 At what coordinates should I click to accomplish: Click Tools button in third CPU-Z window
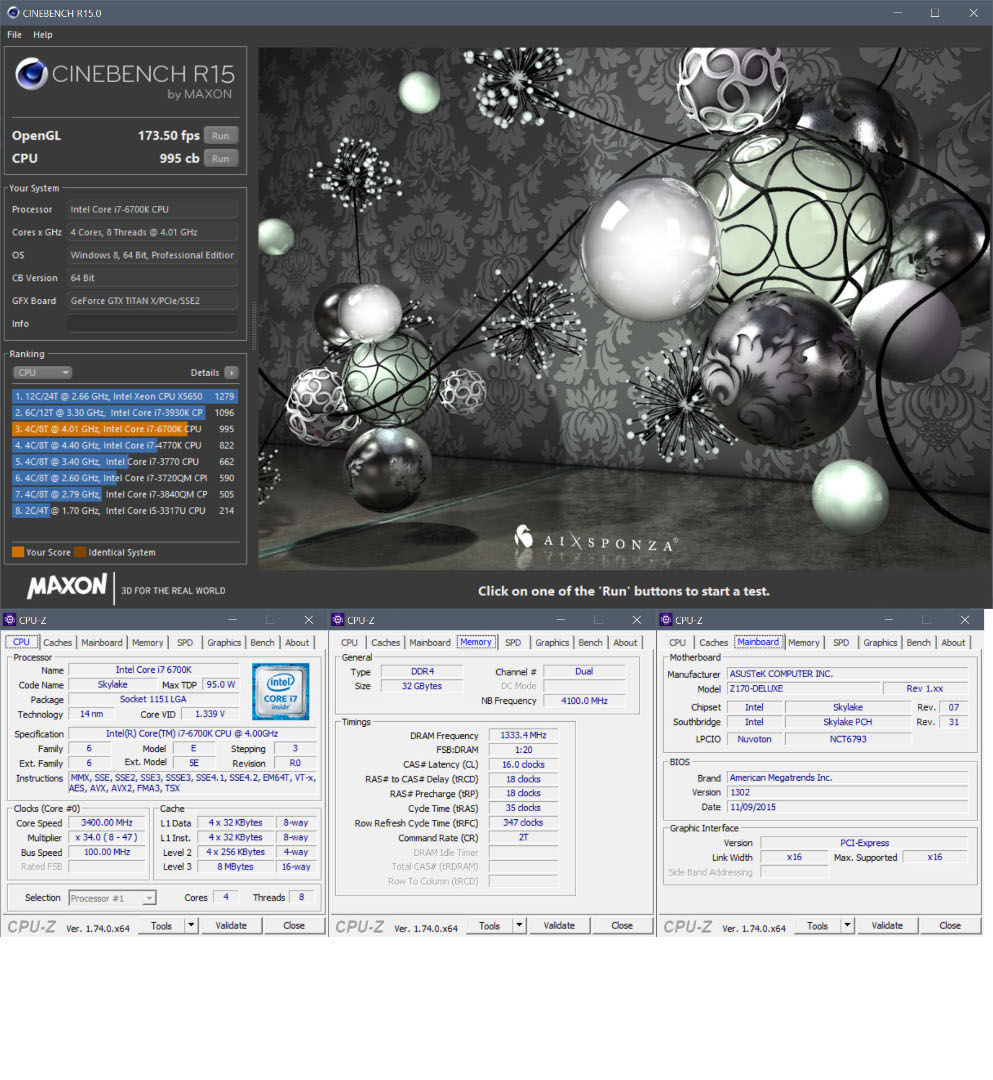click(x=817, y=926)
